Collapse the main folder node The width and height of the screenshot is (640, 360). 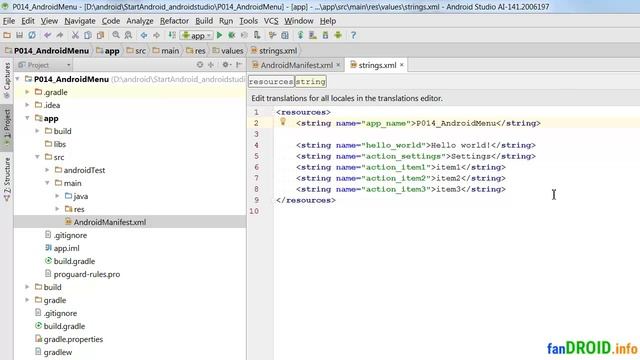click(x=47, y=183)
